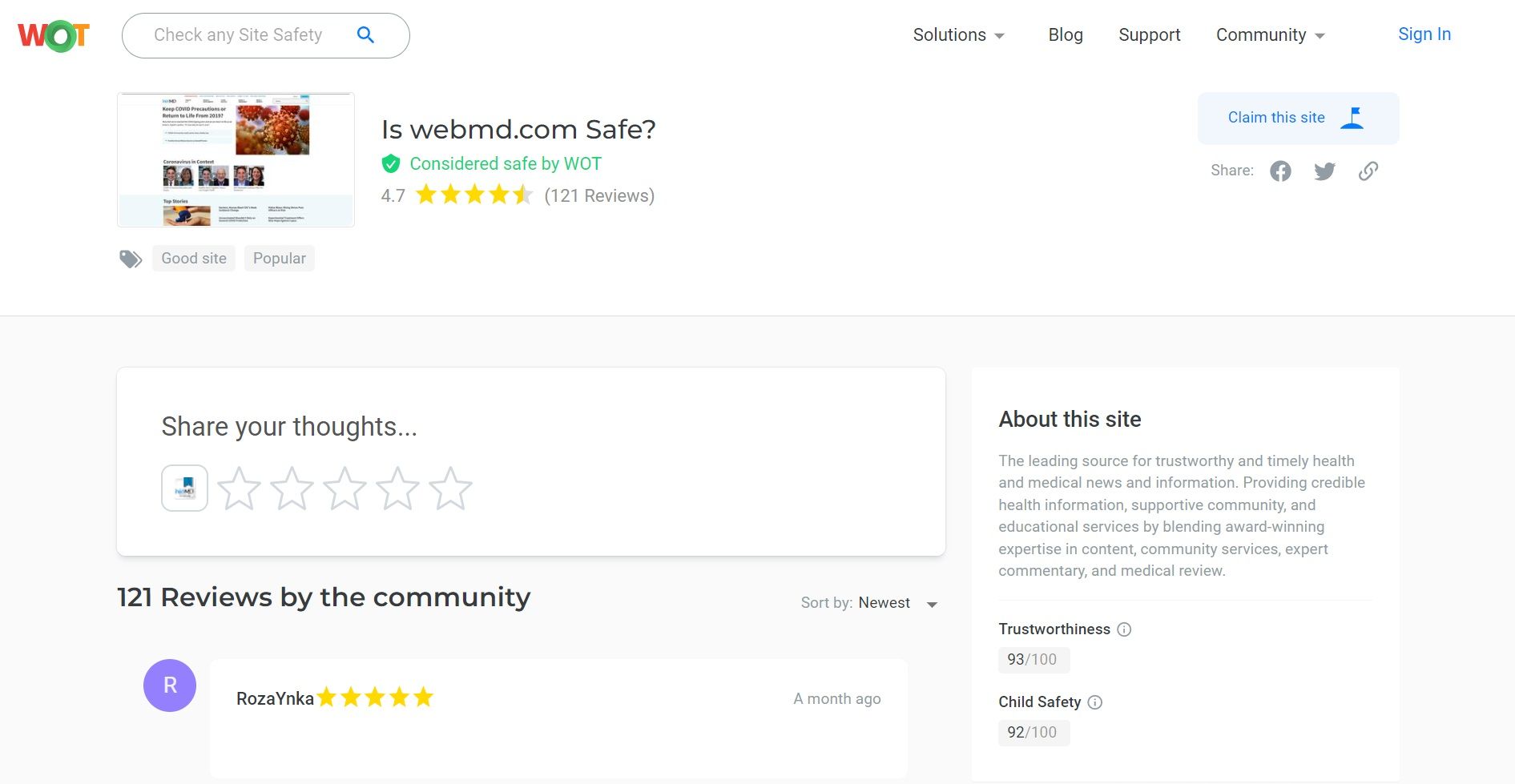Open the Support menu item
This screenshot has width=1515, height=784.
1149,35
